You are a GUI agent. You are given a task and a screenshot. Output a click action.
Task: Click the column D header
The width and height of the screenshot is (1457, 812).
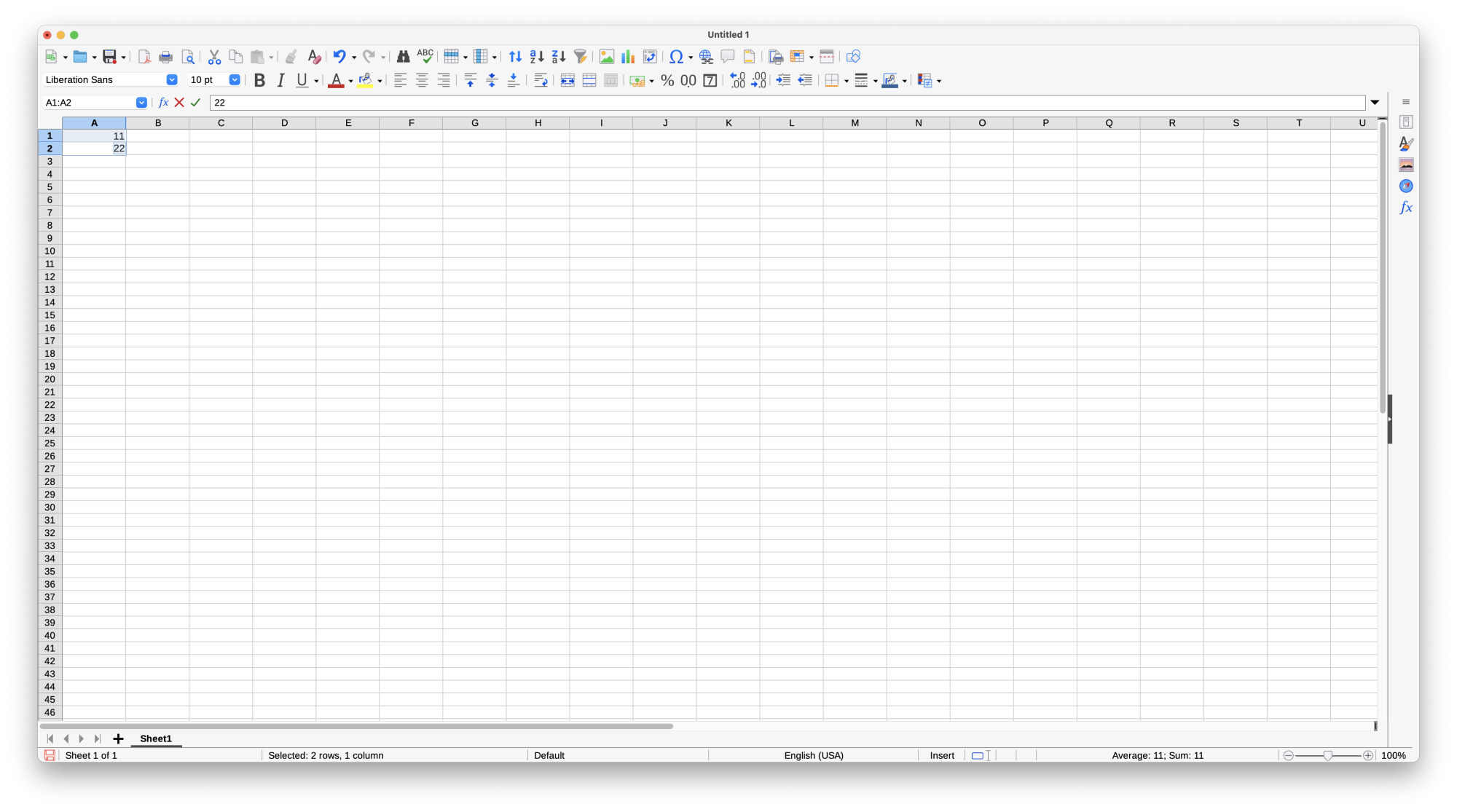point(284,123)
